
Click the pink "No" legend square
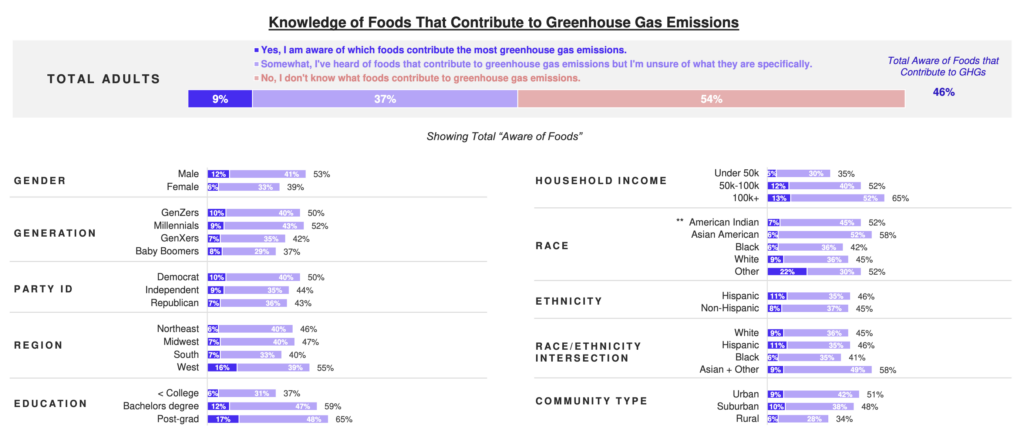coord(256,77)
